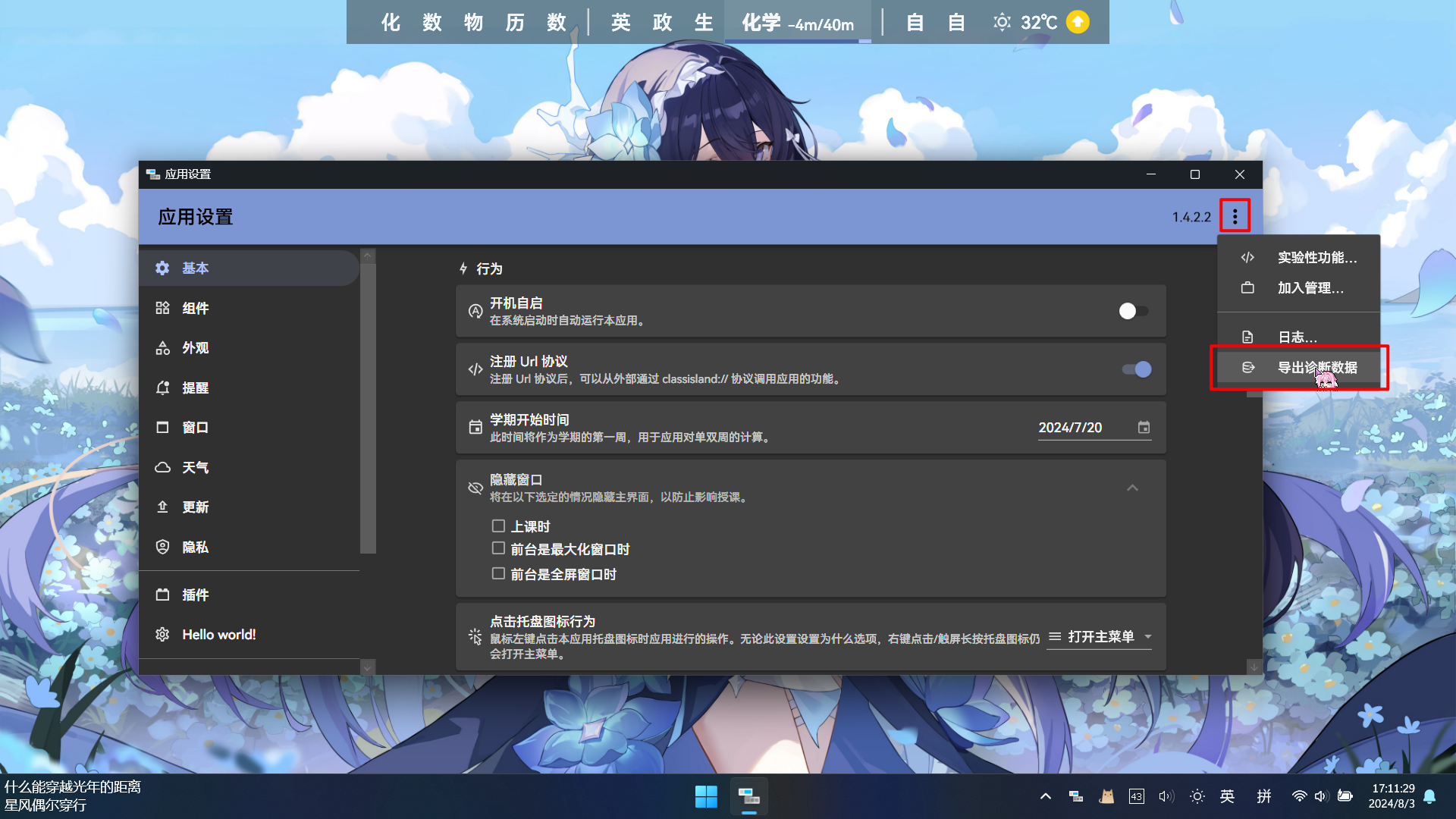Select 导出诊断数据 from the menu
Viewport: 1456px width, 819px height.
pyautogui.click(x=1316, y=367)
